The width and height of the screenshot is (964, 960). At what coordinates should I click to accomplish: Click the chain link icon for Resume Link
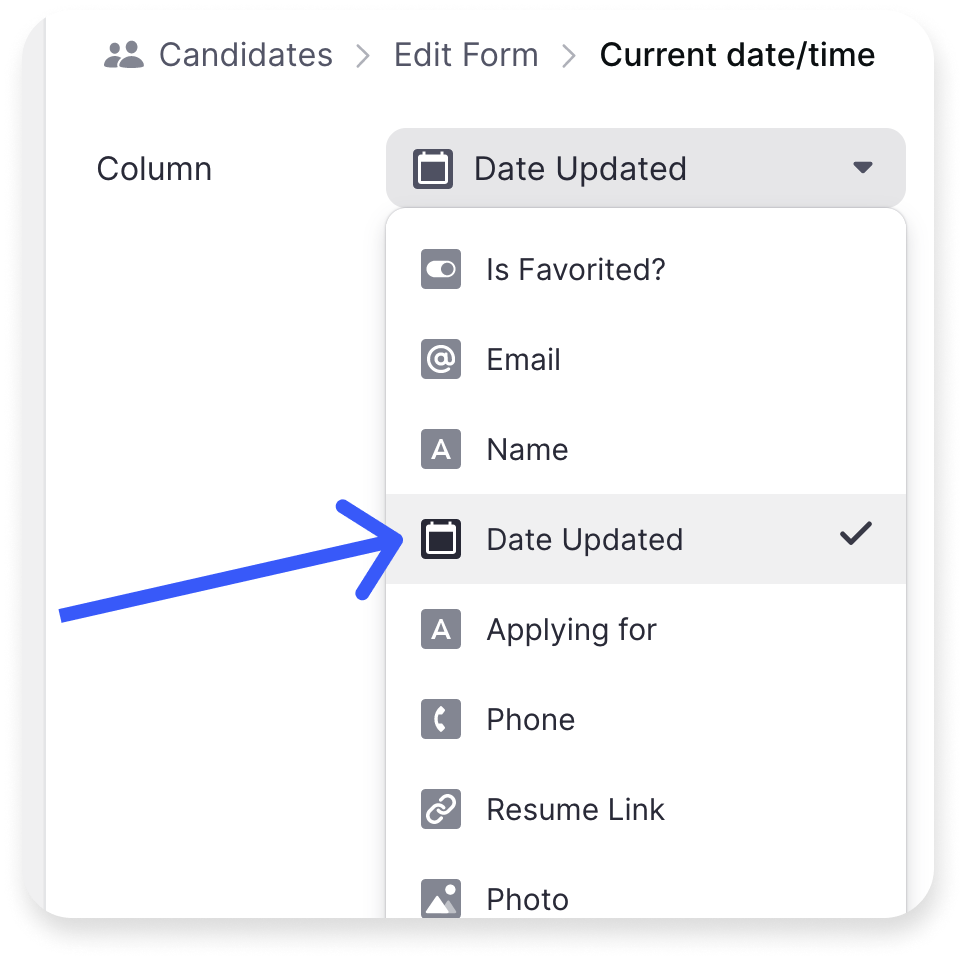click(441, 809)
